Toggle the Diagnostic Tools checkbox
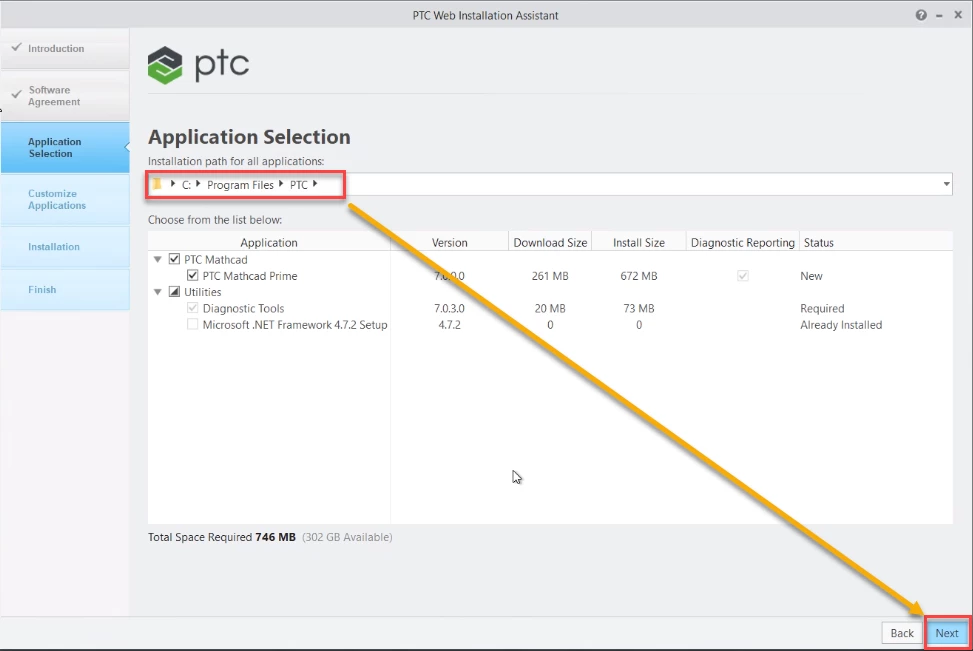This screenshot has width=973, height=651. [192, 308]
